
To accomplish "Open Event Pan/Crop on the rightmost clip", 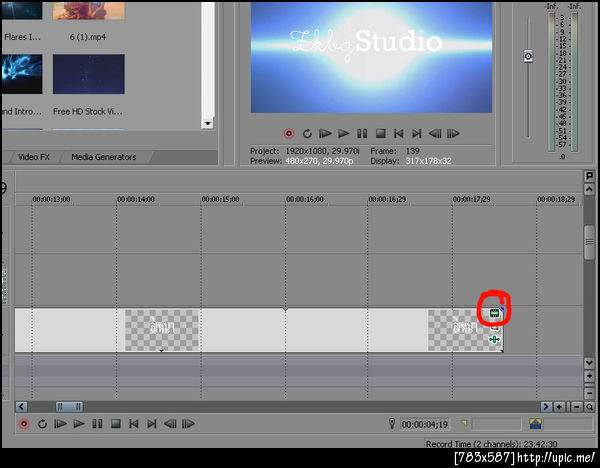I will coord(495,327).
